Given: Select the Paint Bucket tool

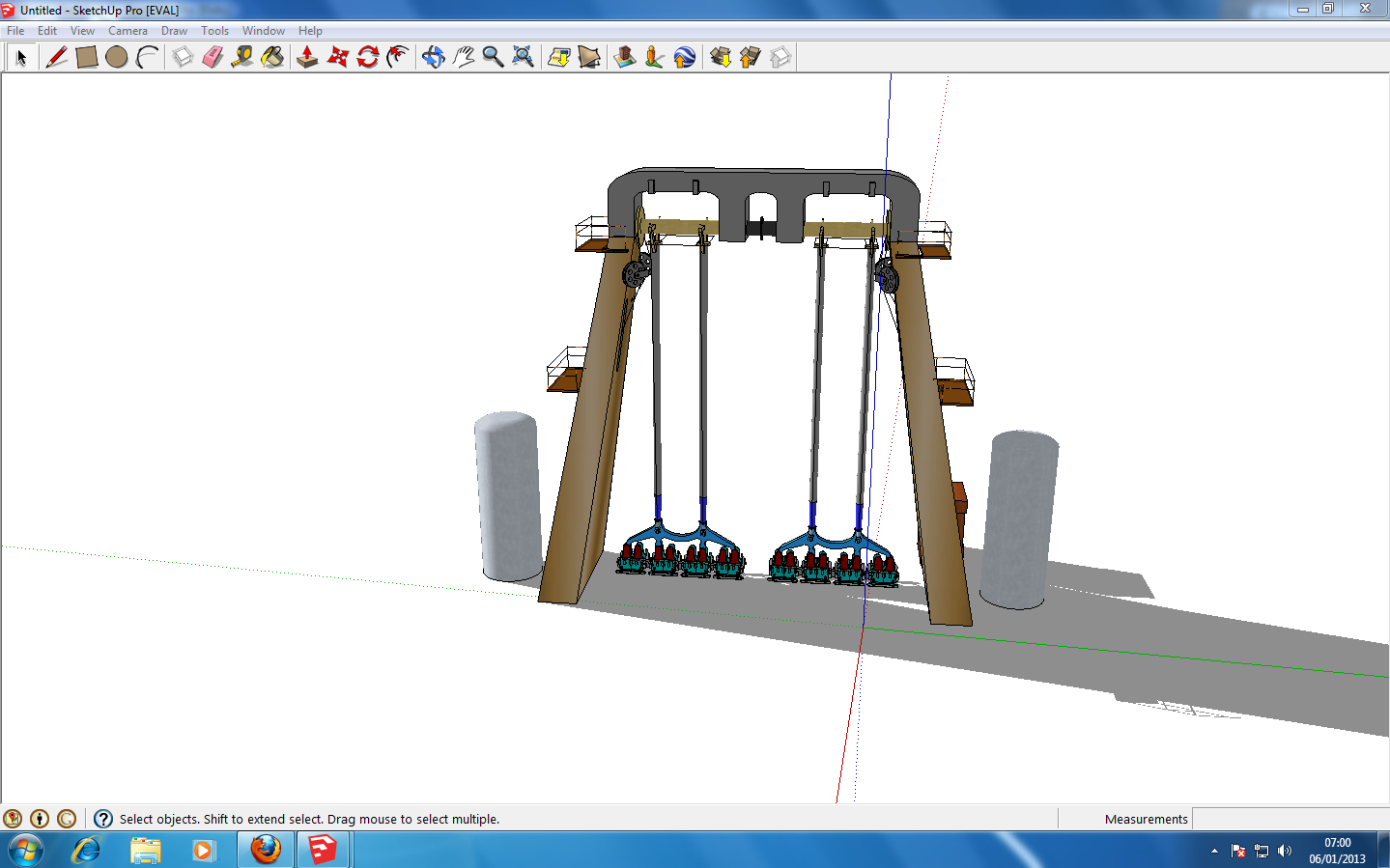Looking at the screenshot, I should tap(273, 57).
